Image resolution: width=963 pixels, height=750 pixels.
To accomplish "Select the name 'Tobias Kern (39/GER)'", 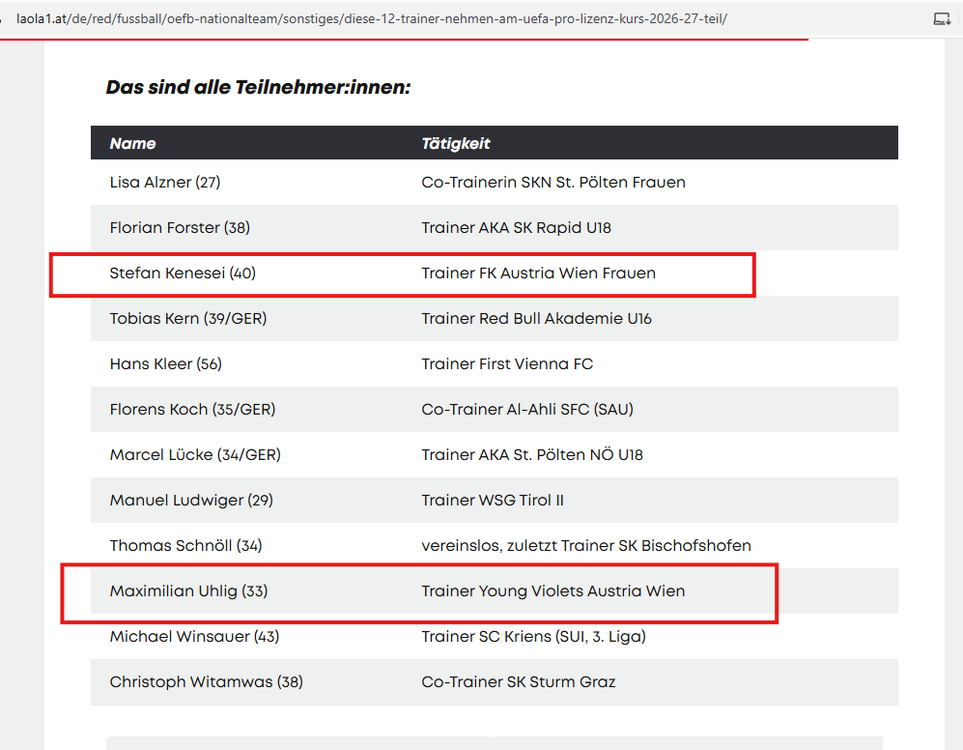I will (x=189, y=319).
